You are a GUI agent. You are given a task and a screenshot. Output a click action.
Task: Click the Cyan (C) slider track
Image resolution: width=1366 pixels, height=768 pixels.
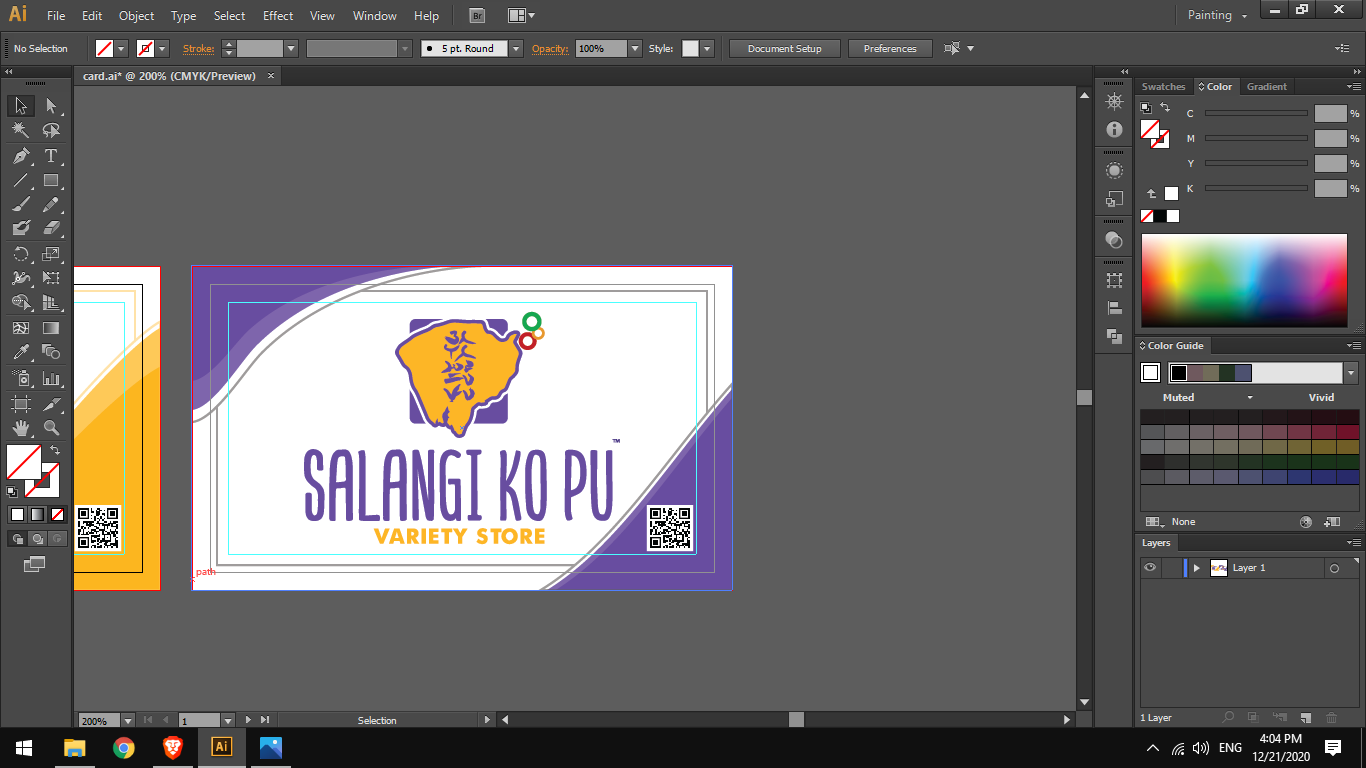click(x=1255, y=114)
